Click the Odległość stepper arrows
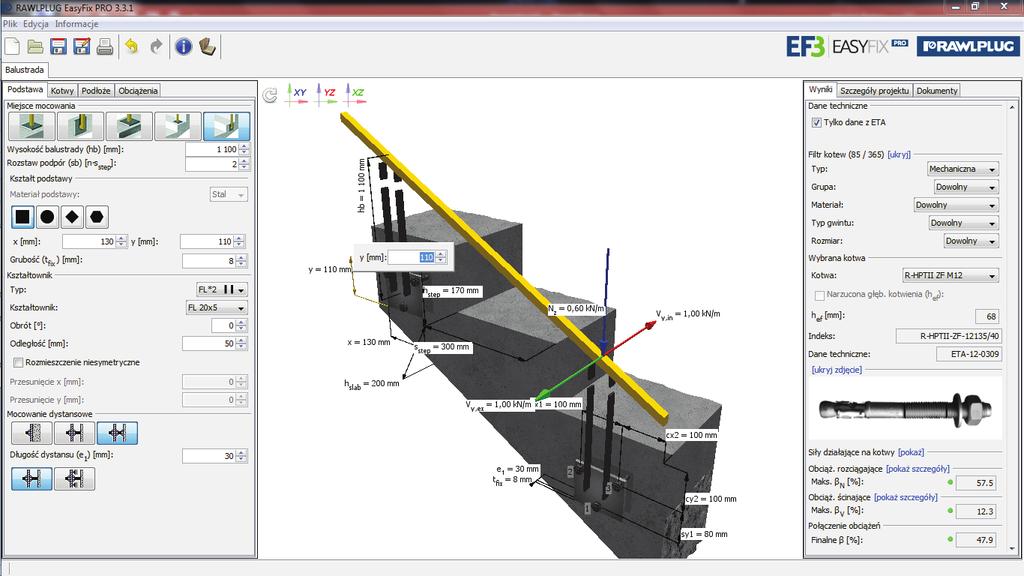The image size is (1024, 576). tap(242, 344)
